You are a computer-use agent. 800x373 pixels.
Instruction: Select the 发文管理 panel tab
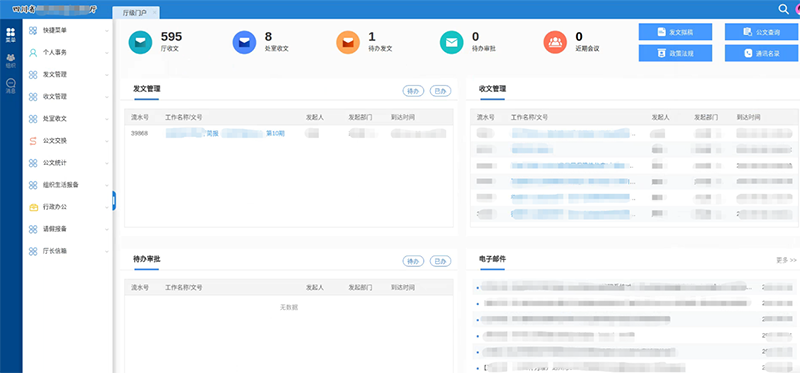(146, 89)
